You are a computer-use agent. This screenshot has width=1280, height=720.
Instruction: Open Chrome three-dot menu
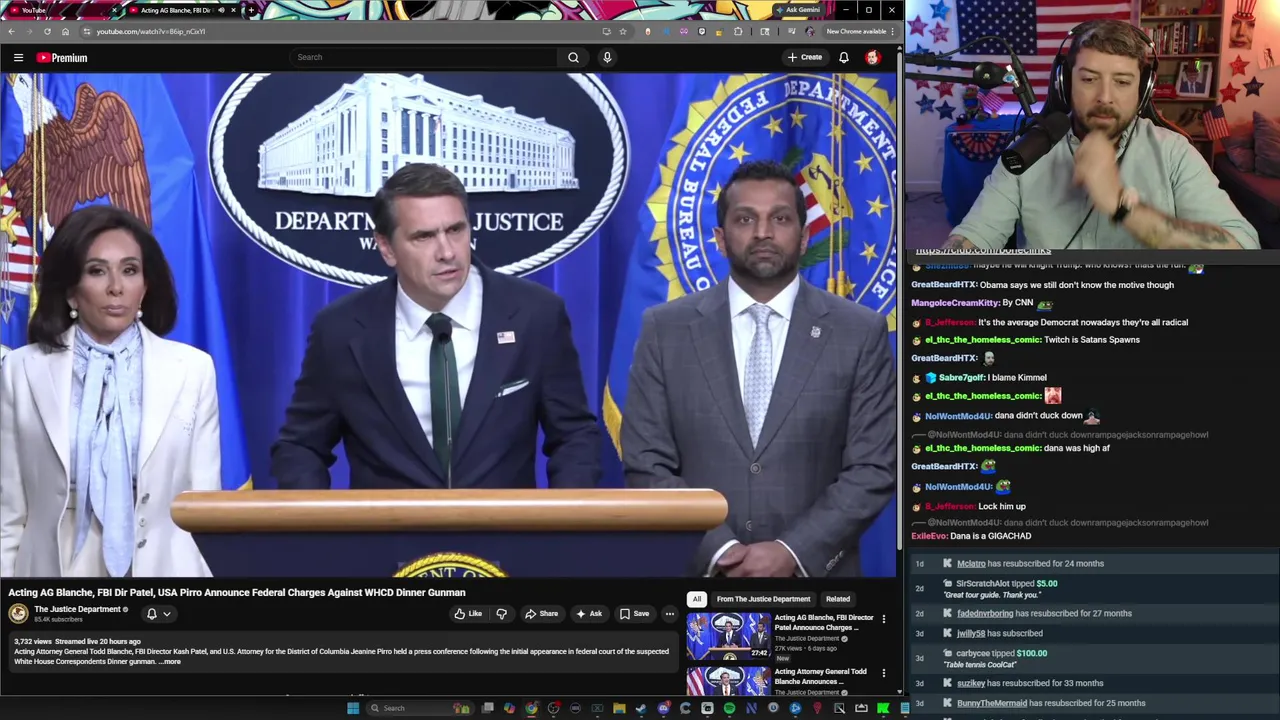coord(893,31)
